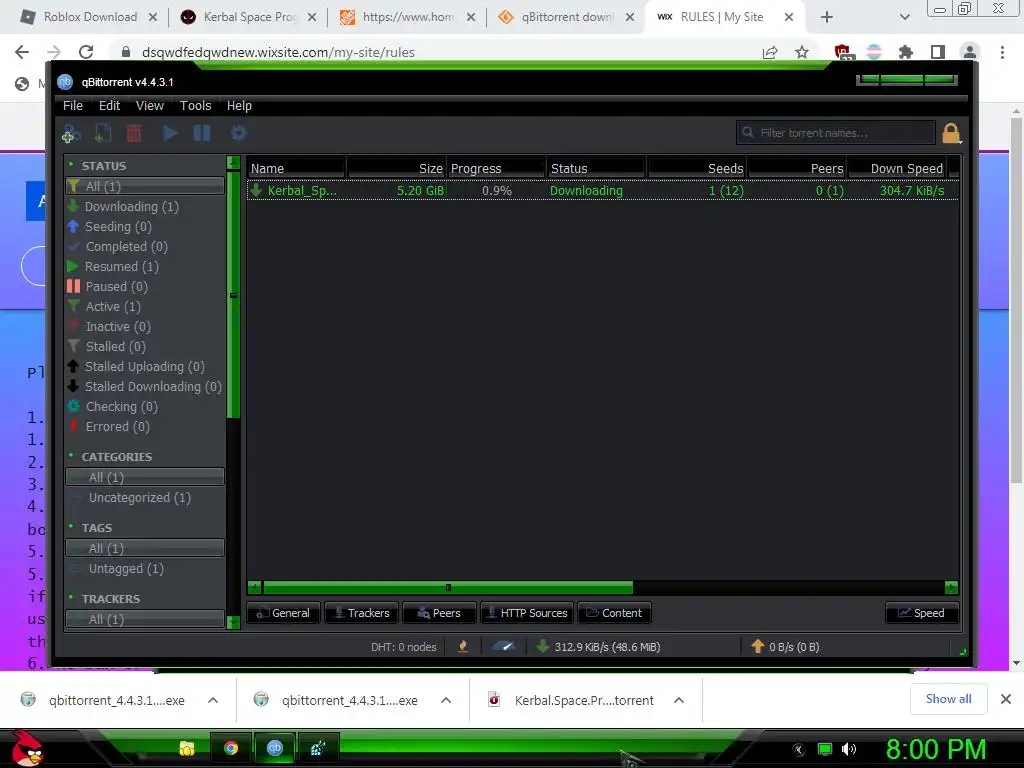The image size is (1024, 768).
Task: Open File Explorer from the taskbar
Action: [x=187, y=748]
